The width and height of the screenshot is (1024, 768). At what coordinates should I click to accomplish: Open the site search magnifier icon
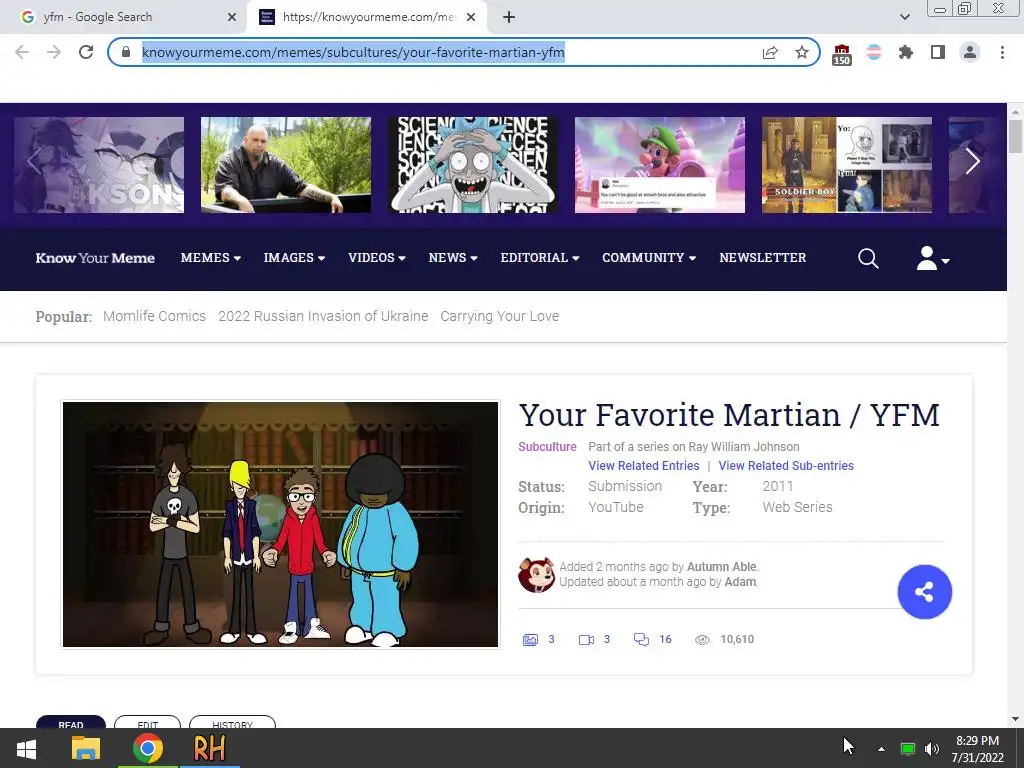click(868, 259)
